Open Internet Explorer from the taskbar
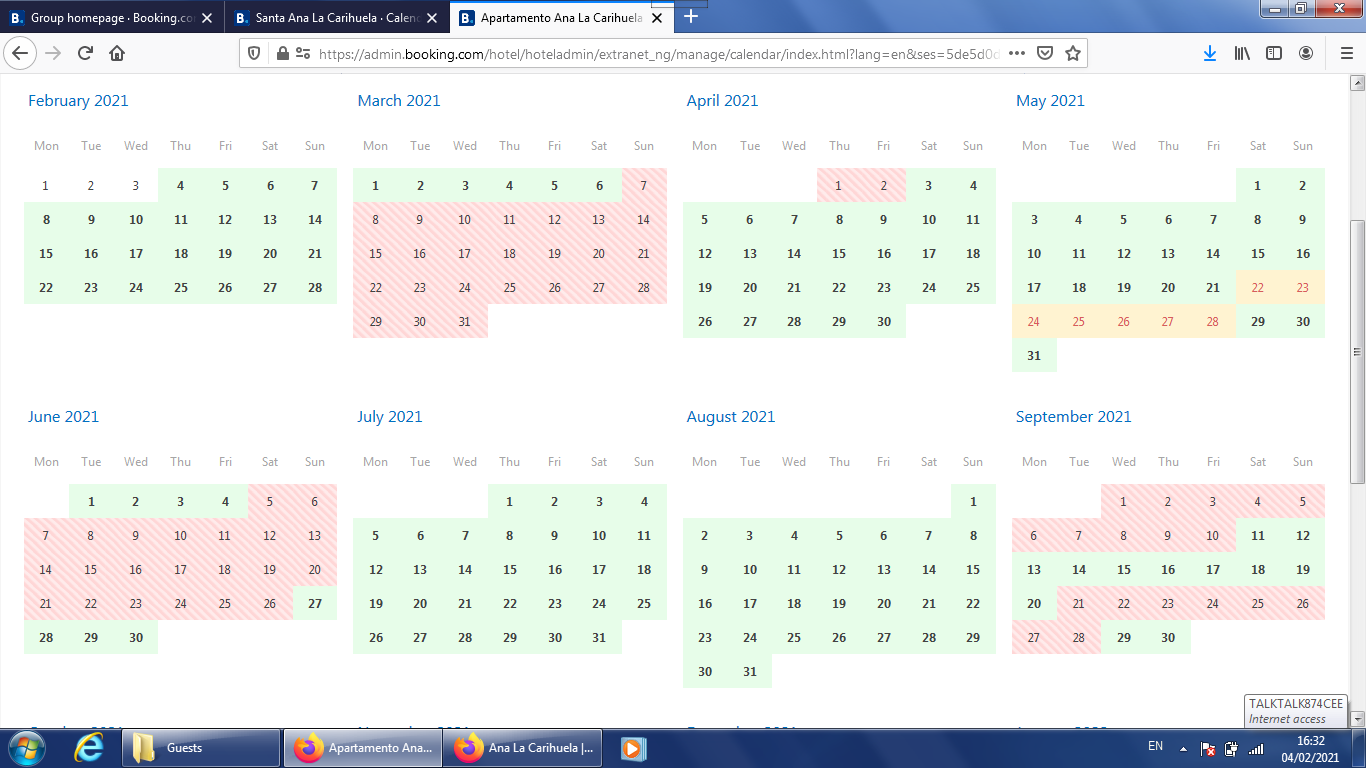Viewport: 1366px width, 768px height. click(x=88, y=748)
